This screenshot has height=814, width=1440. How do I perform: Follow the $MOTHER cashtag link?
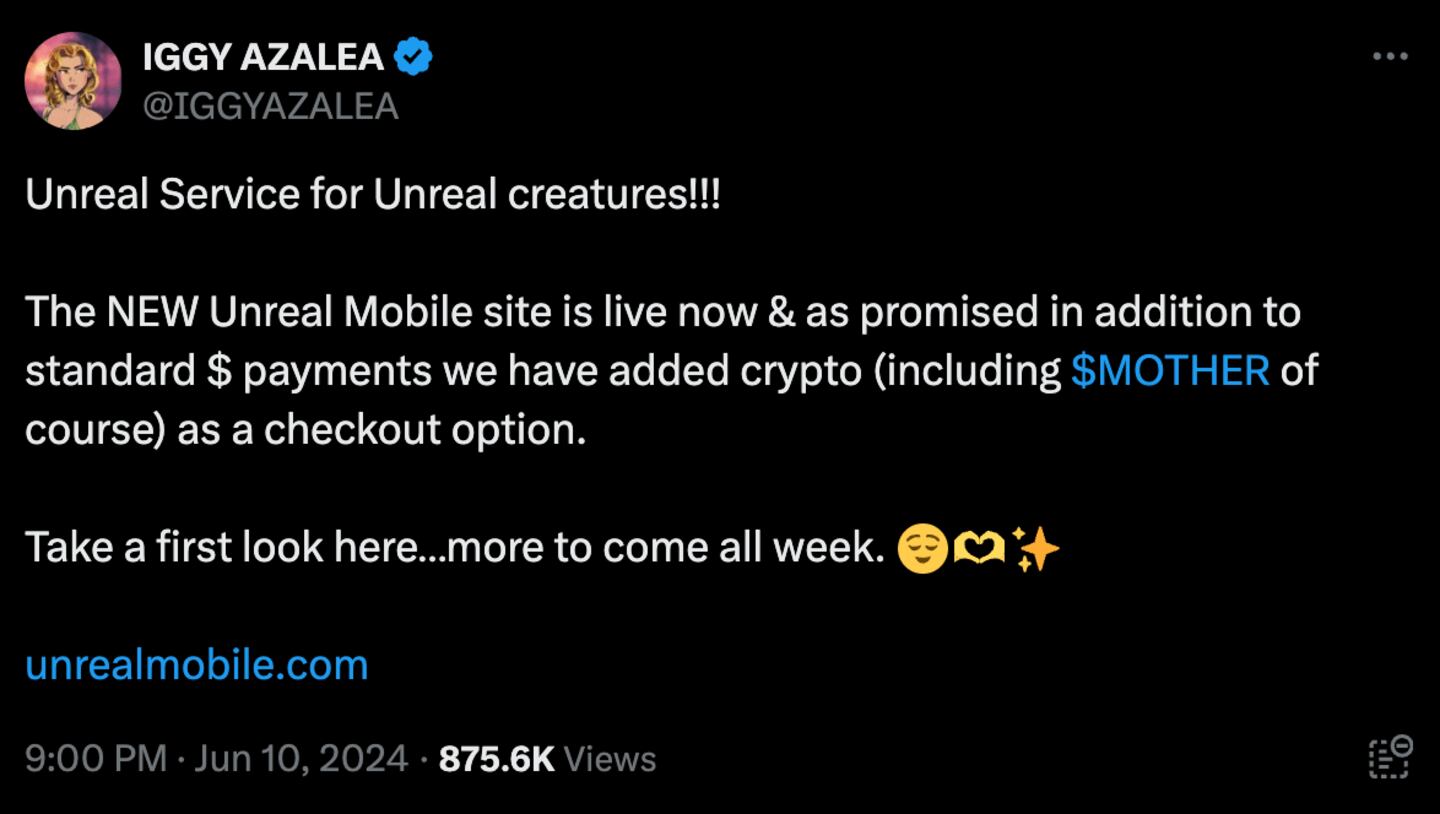pyautogui.click(x=1170, y=371)
